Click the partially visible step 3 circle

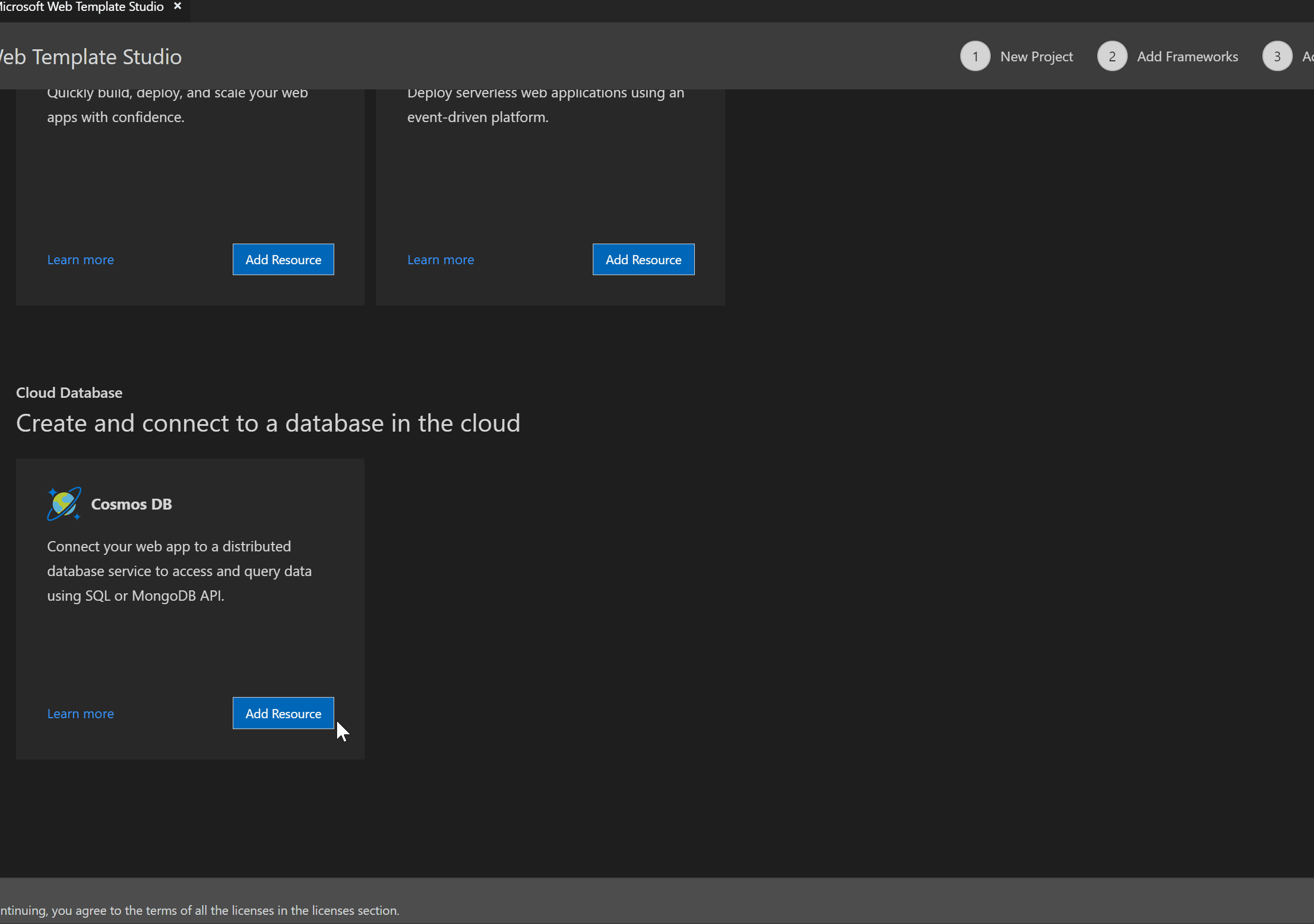pos(1277,56)
